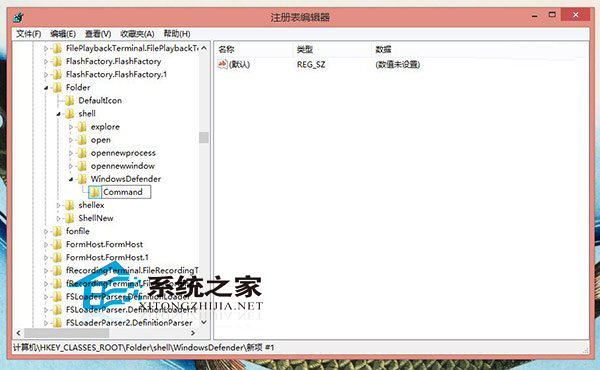Click the DefaultIcon folder icon

click(x=70, y=101)
